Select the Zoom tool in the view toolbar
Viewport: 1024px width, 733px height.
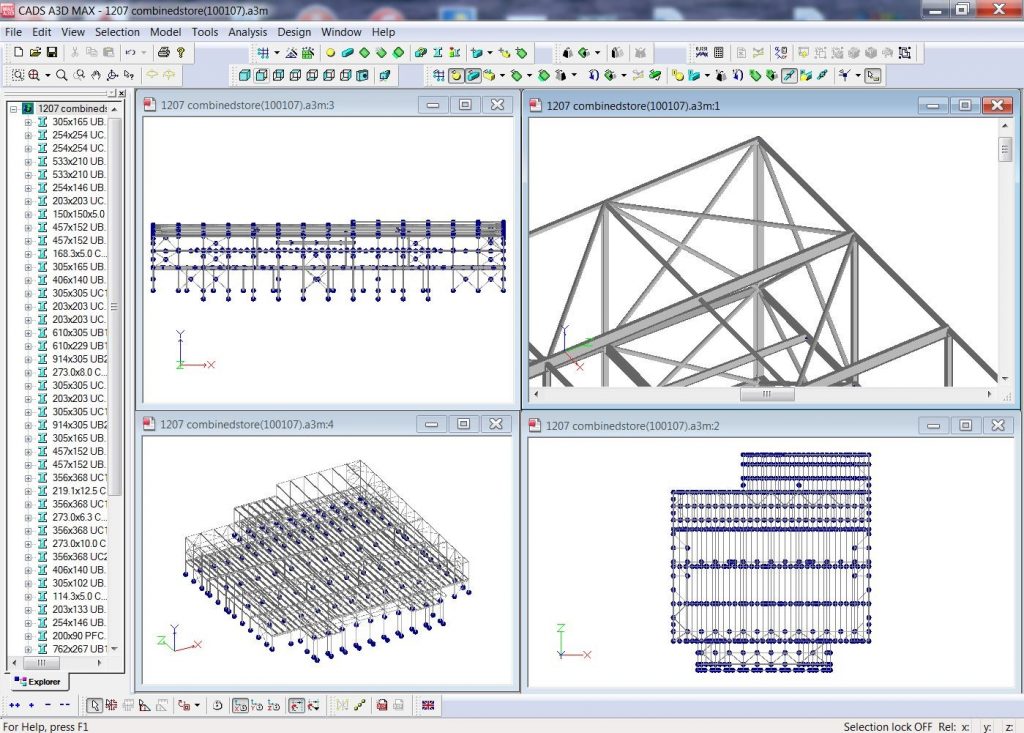coord(61,74)
